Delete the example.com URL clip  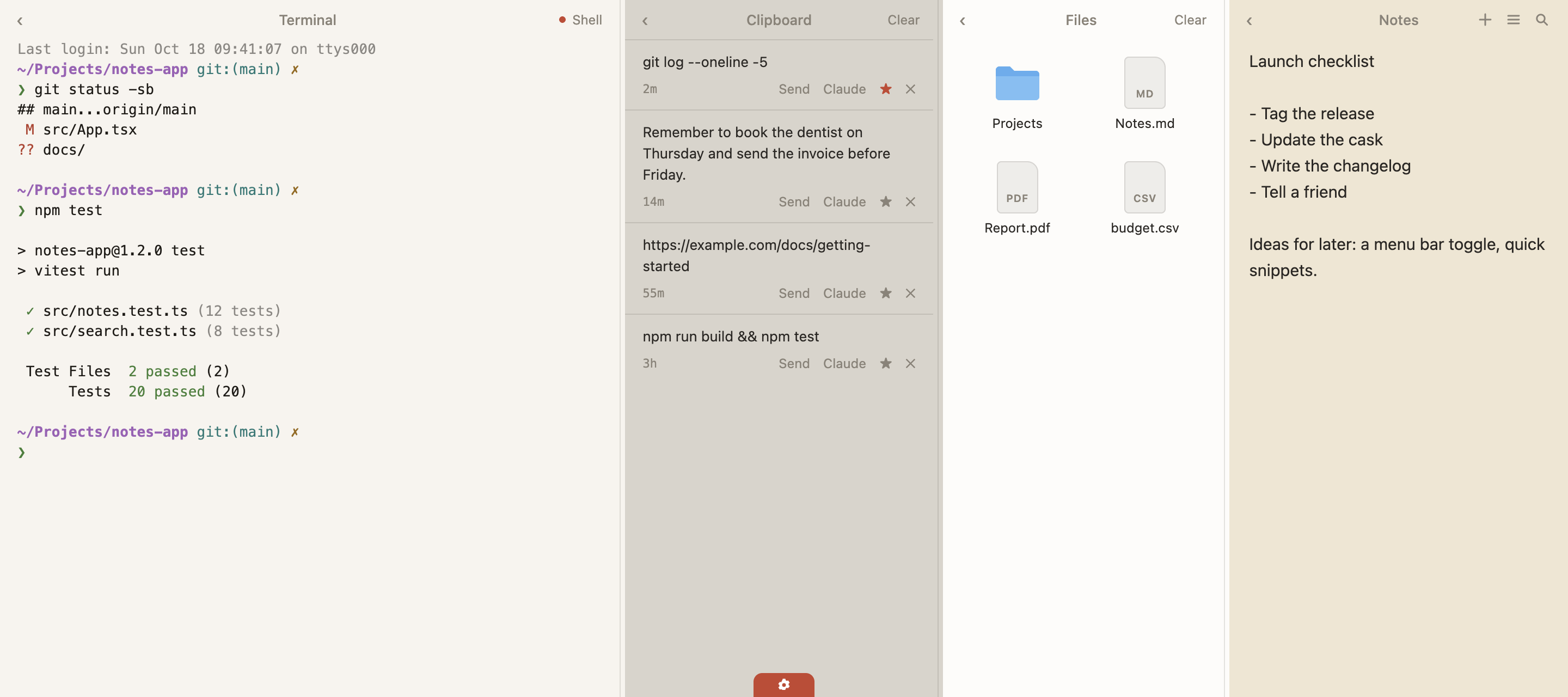click(x=910, y=293)
